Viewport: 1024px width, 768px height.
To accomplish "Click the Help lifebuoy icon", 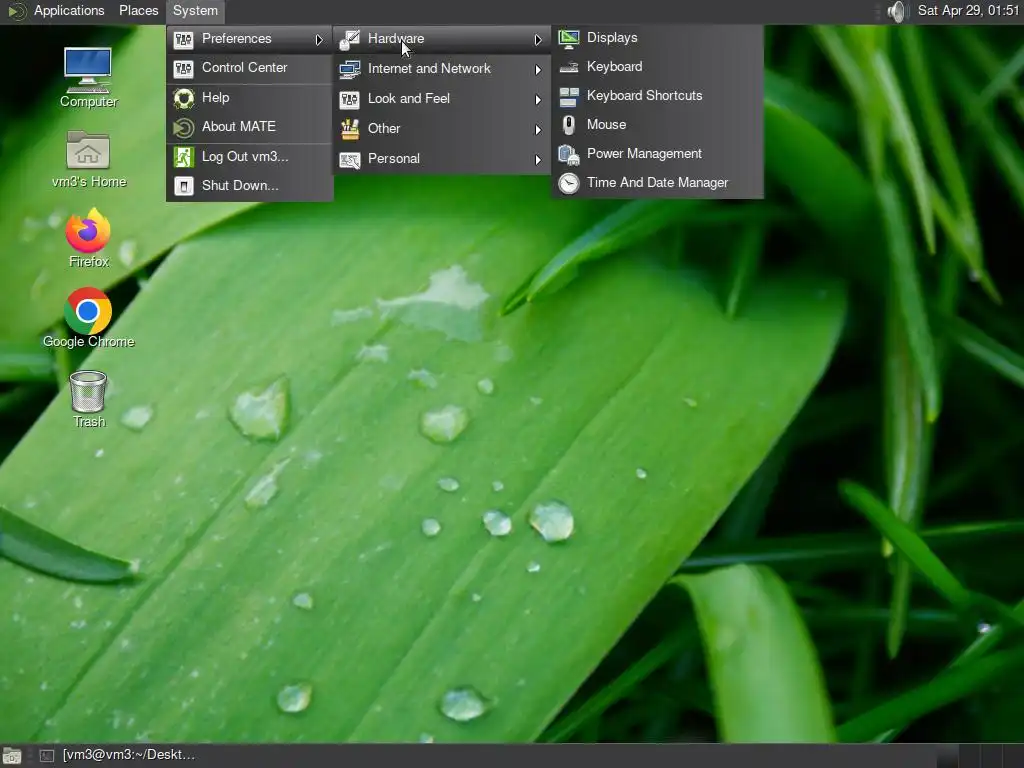I will (184, 98).
